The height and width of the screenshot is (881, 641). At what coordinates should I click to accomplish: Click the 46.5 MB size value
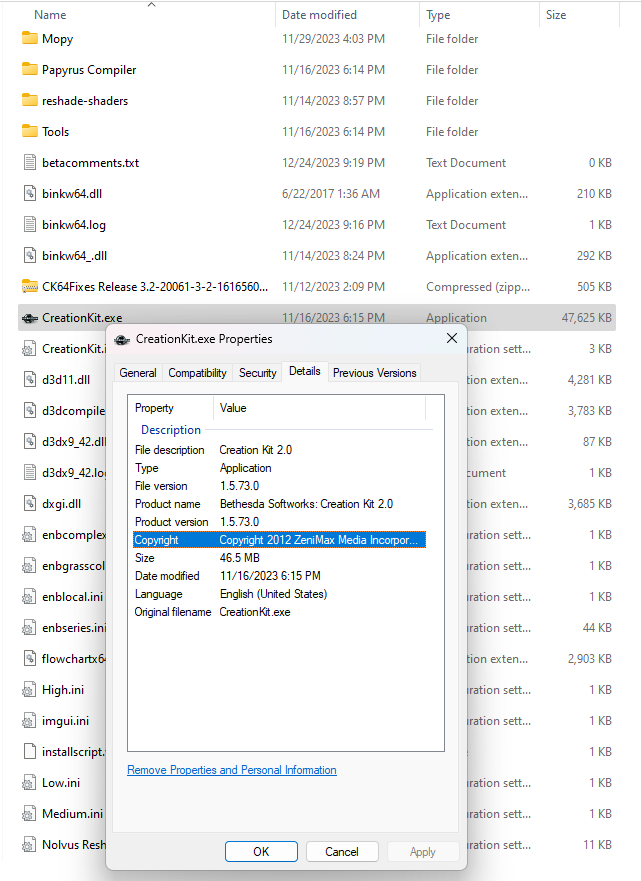[x=240, y=558]
